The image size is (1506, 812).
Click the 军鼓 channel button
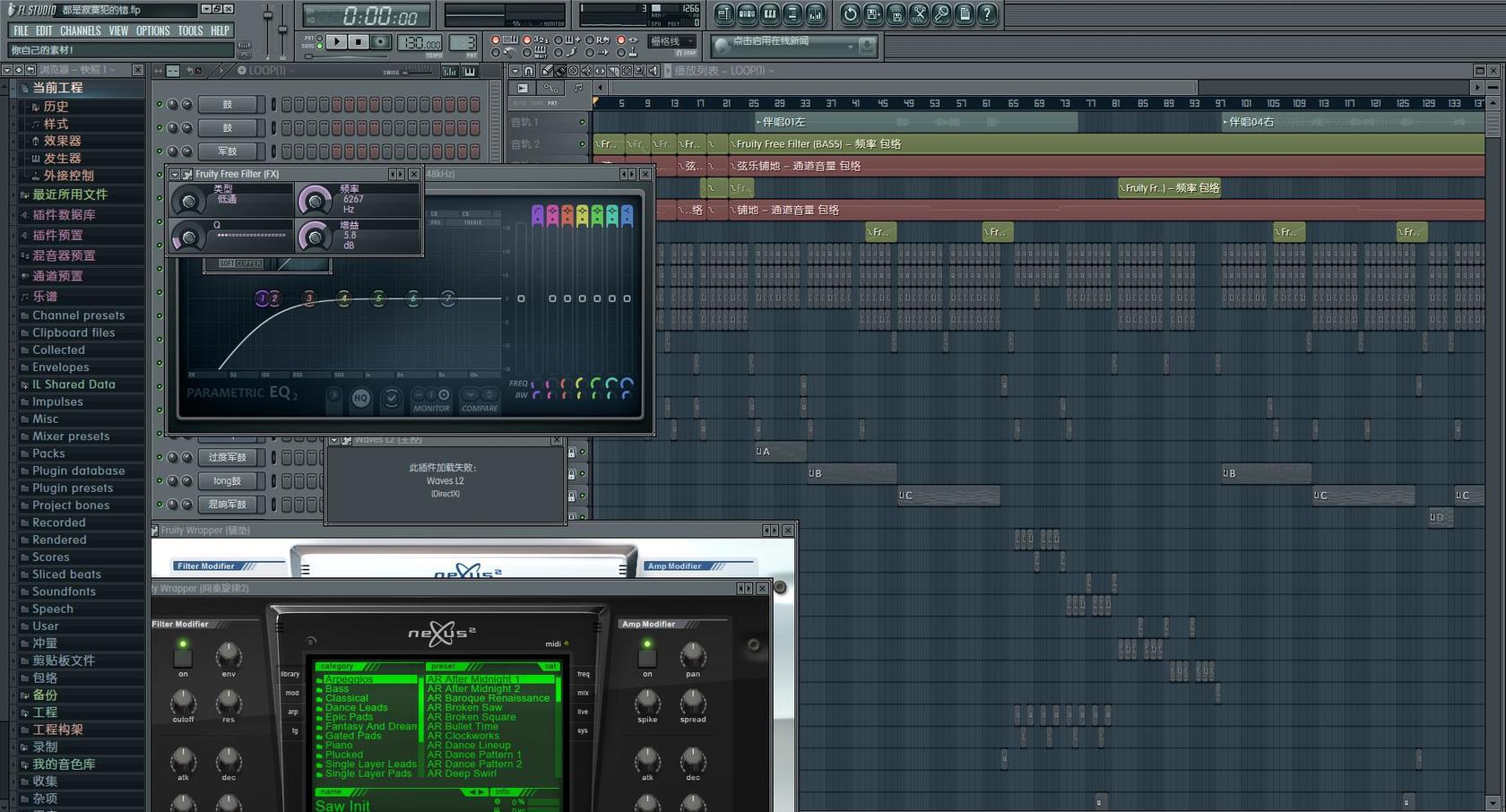[228, 151]
